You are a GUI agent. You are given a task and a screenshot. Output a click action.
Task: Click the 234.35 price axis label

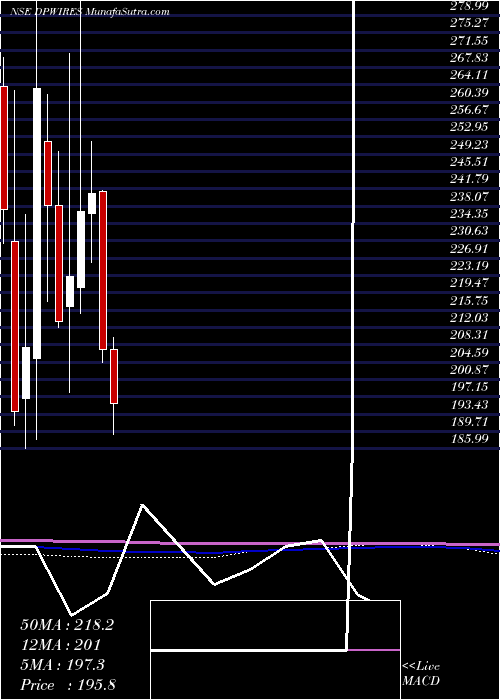click(x=468, y=213)
